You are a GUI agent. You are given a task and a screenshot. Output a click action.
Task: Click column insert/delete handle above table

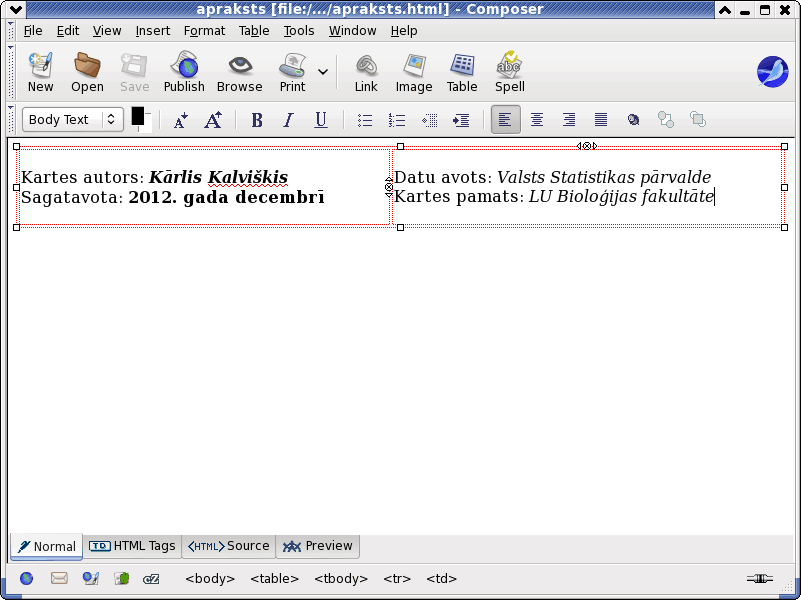click(x=587, y=146)
